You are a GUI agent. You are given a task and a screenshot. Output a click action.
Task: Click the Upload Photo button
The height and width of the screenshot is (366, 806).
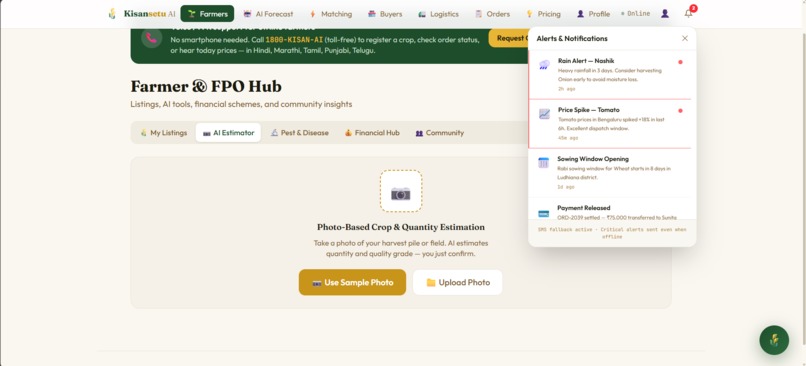tap(457, 282)
